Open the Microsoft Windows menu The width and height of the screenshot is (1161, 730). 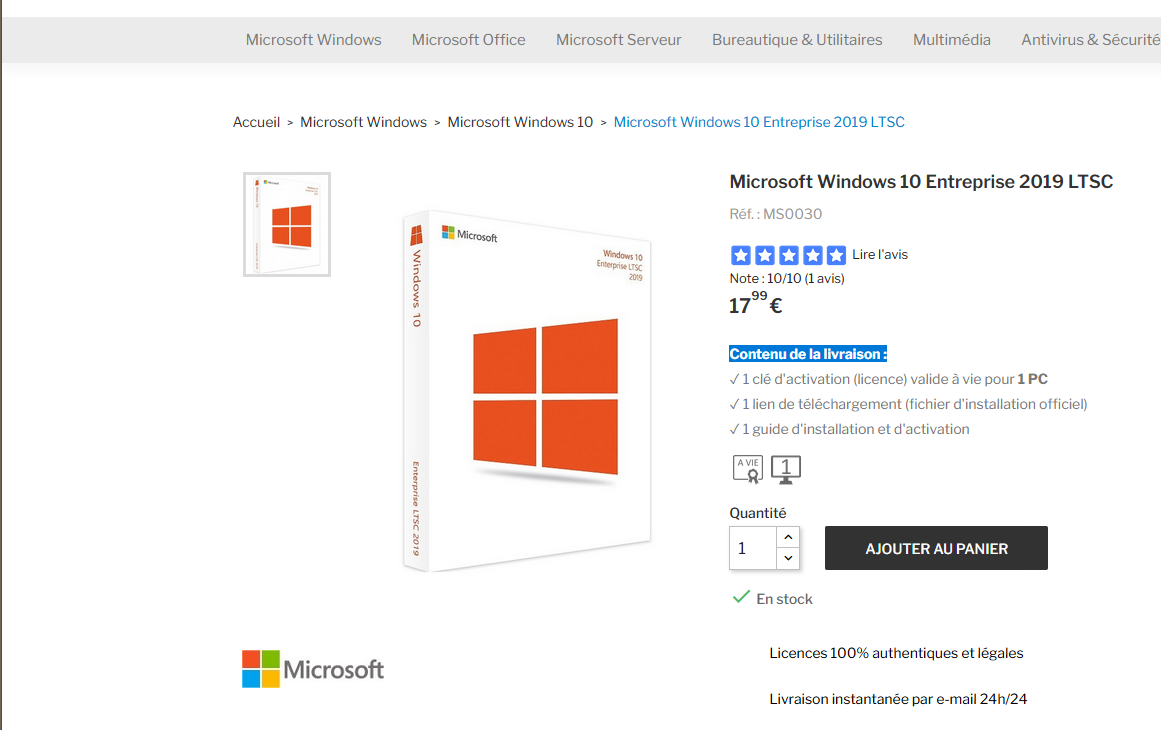(313, 40)
